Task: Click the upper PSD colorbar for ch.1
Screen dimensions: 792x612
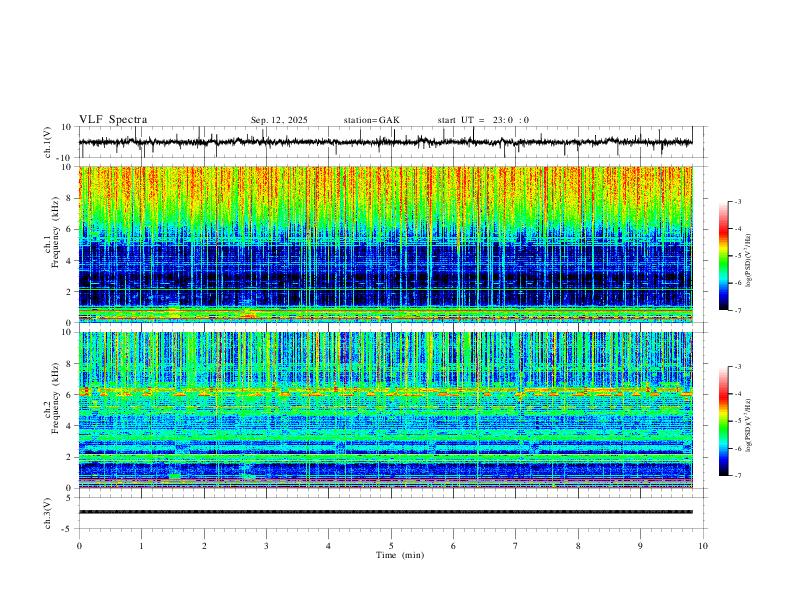Action: point(723,256)
